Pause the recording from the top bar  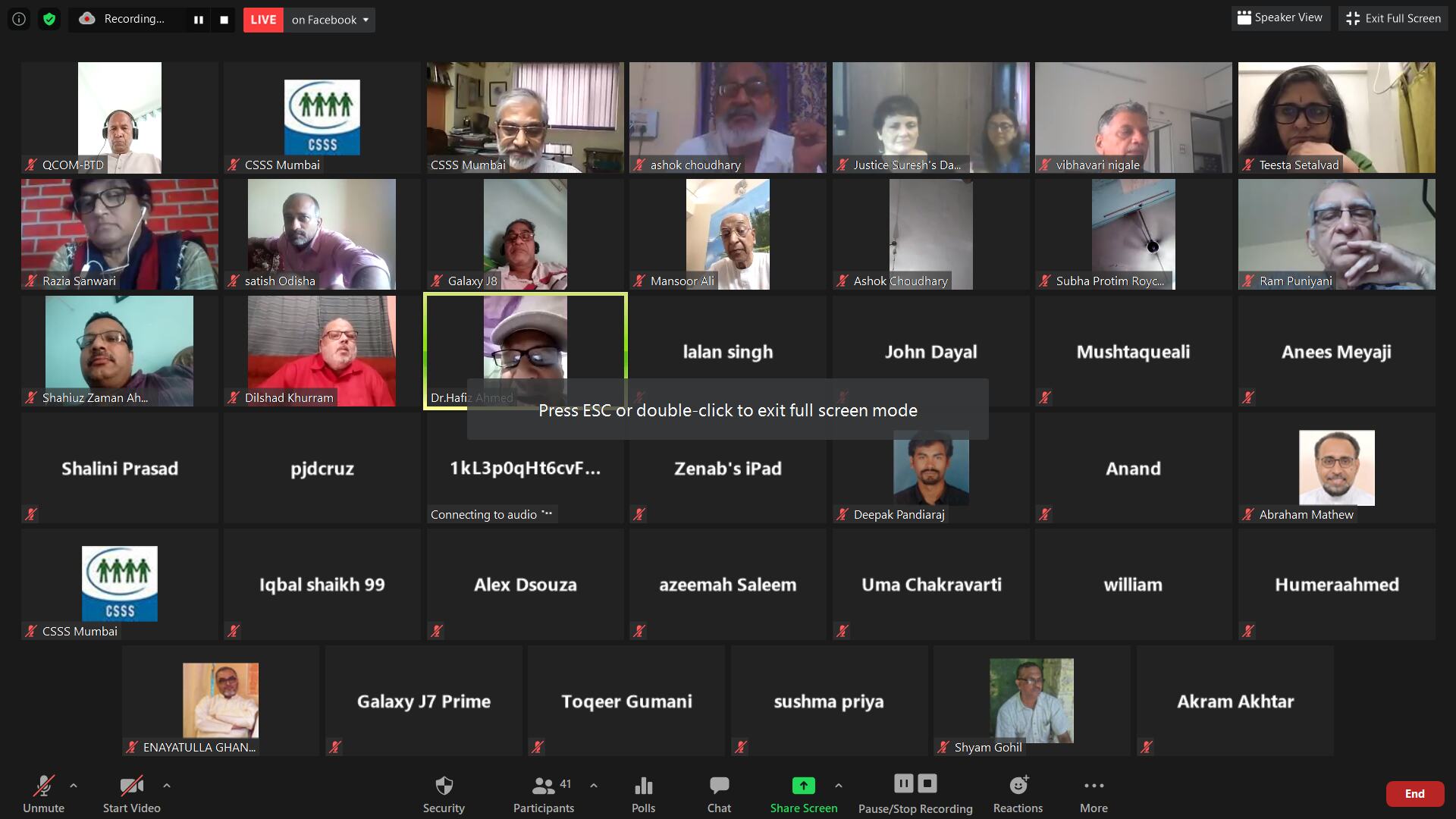pos(199,20)
